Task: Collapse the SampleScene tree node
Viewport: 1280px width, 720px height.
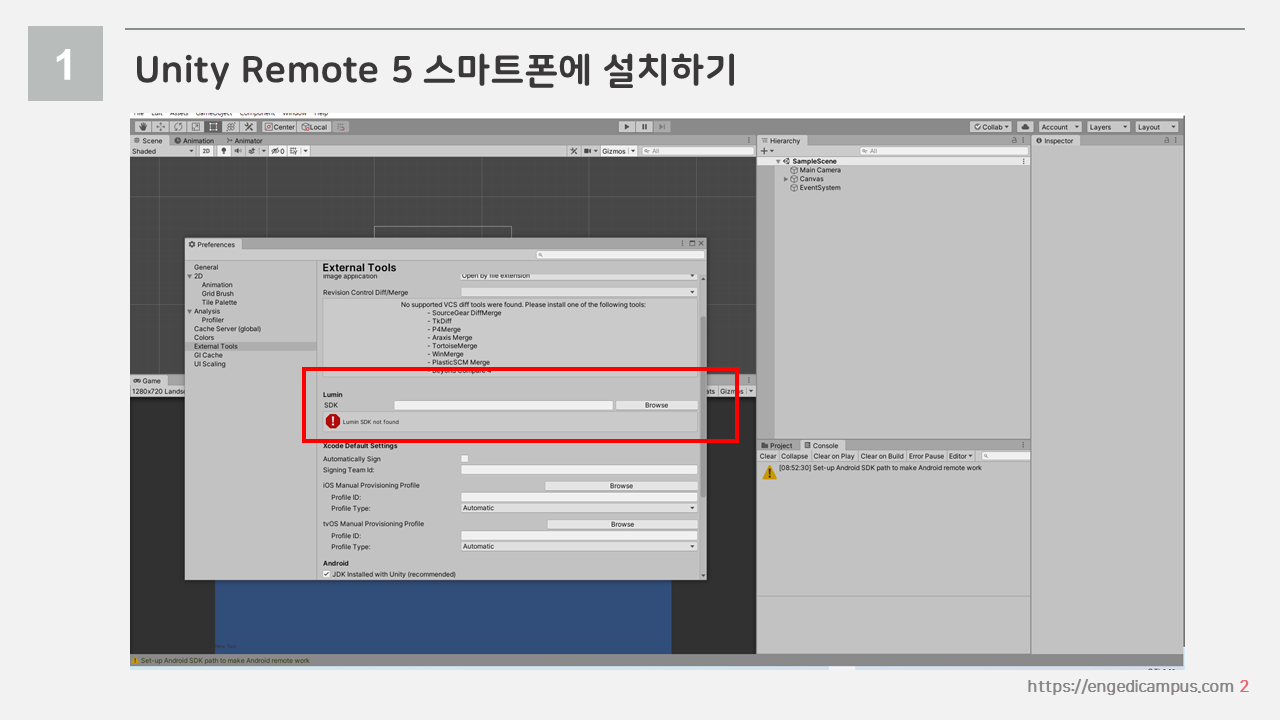Action: [x=778, y=161]
